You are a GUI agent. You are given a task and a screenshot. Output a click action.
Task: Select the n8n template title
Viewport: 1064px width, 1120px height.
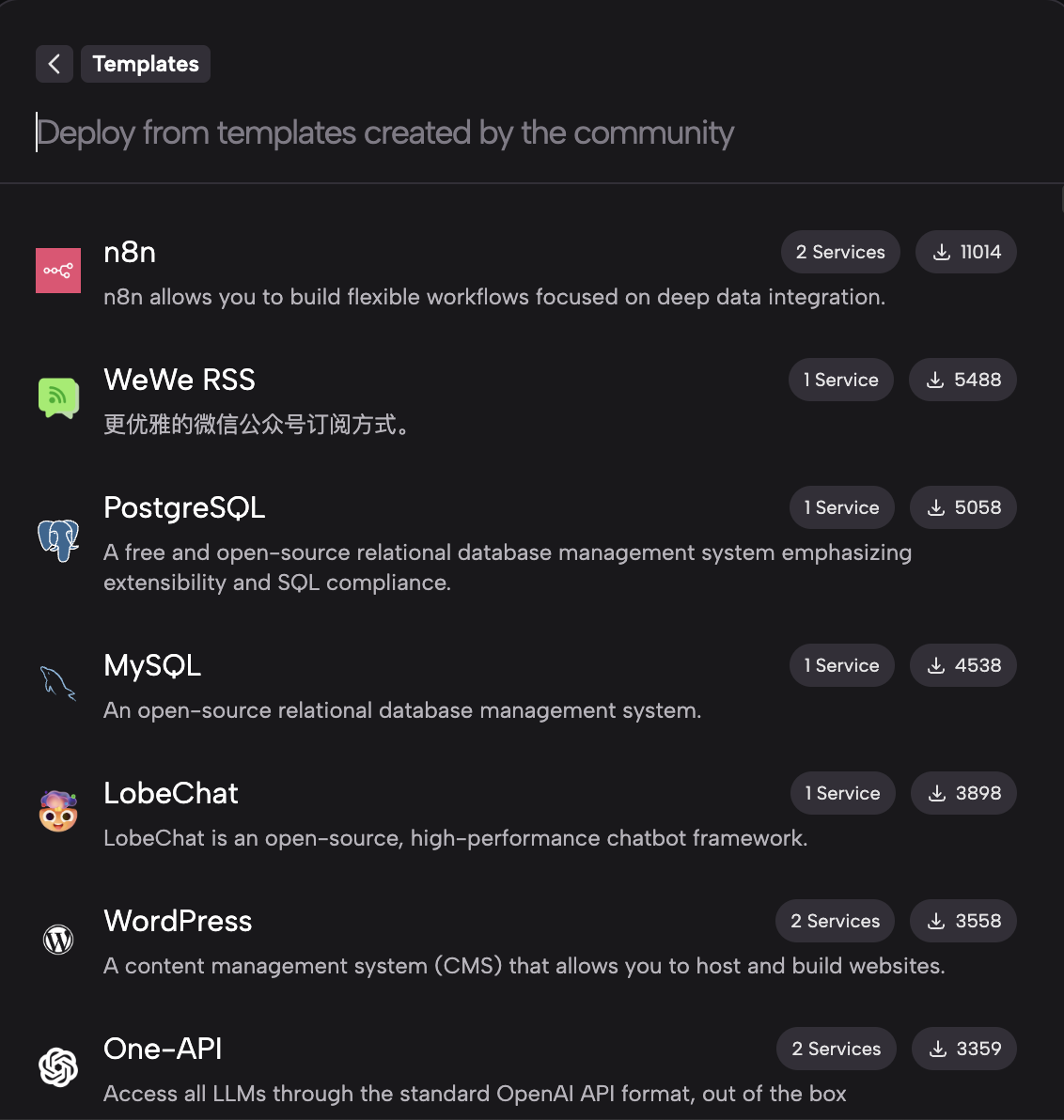point(130,252)
